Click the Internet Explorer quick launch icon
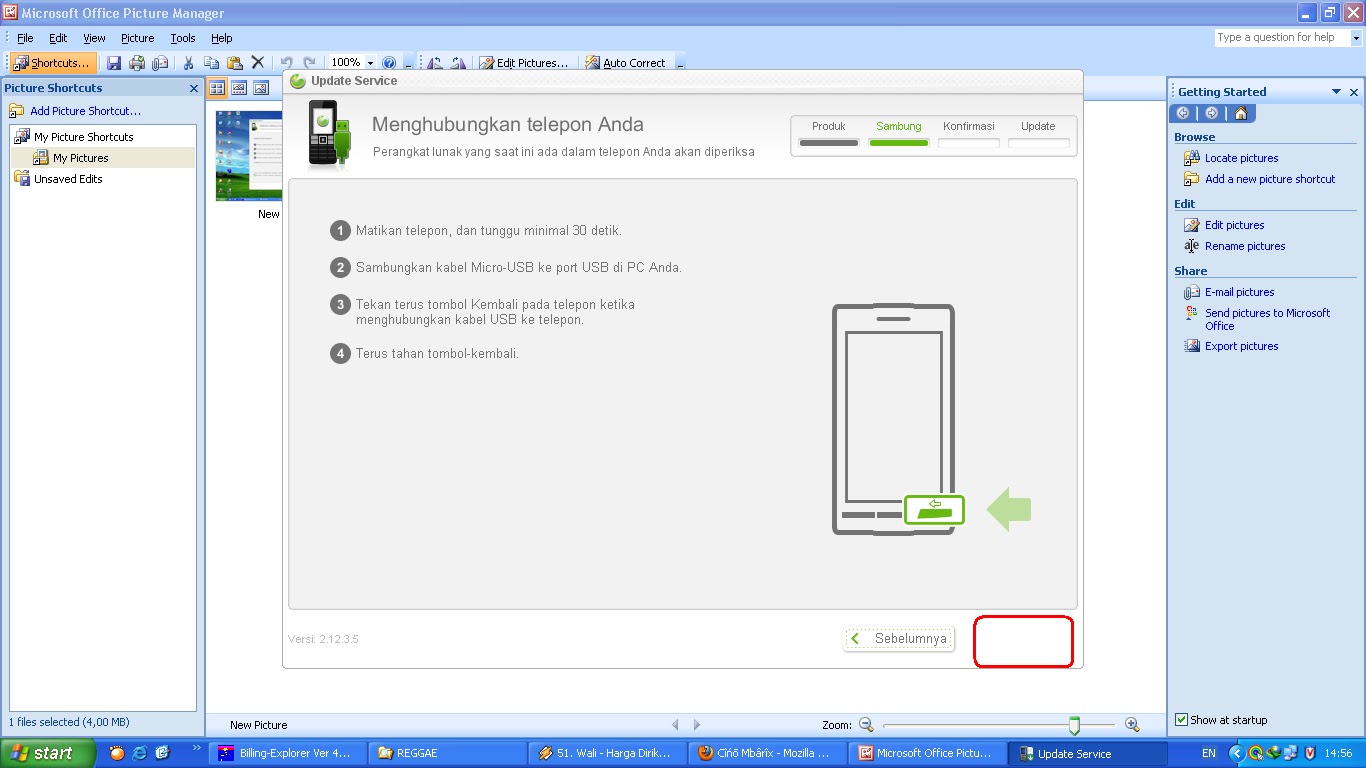Viewport: 1366px width, 768px height. pos(140,753)
